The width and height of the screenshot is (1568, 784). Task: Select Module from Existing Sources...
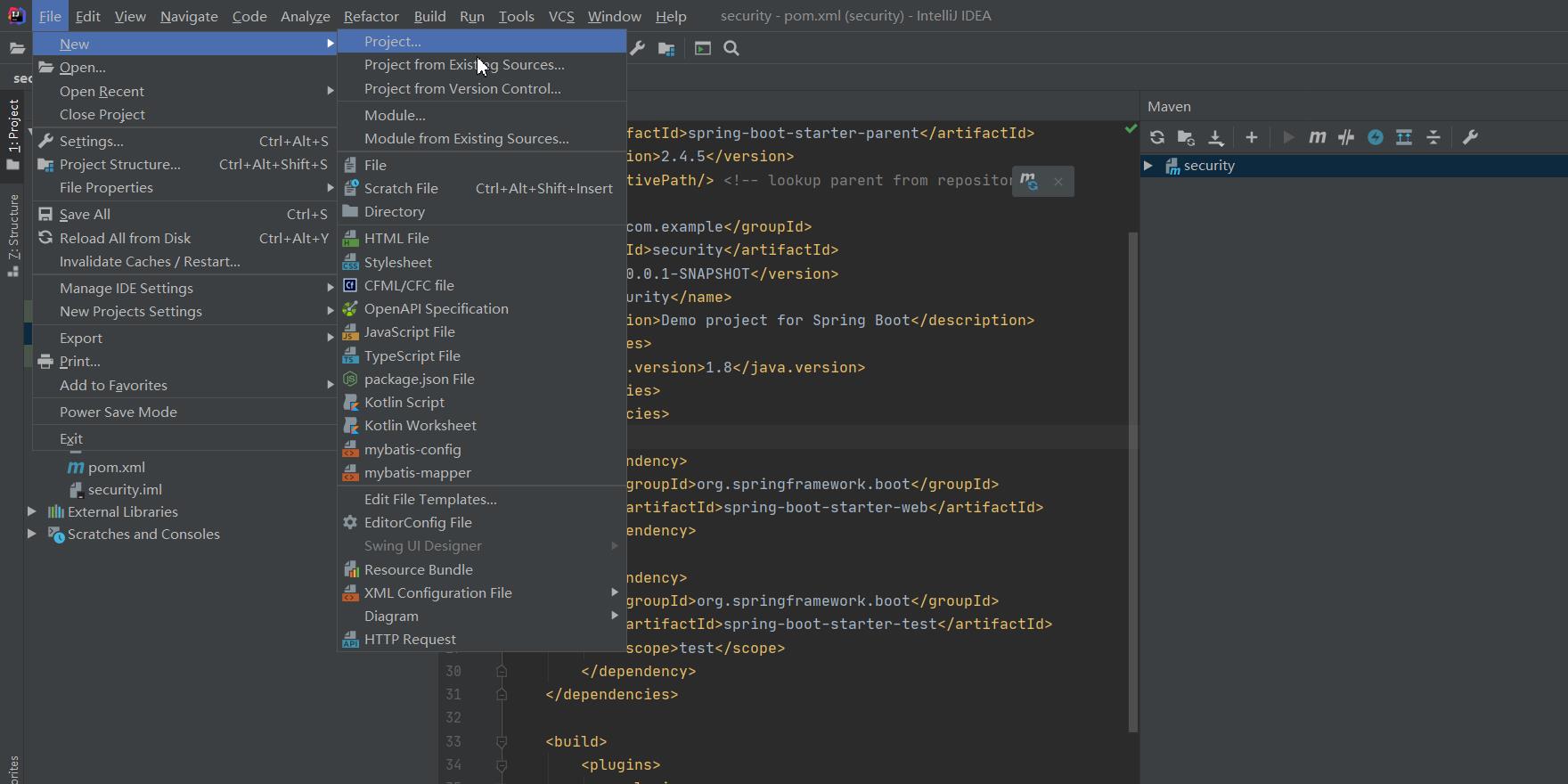(482, 139)
